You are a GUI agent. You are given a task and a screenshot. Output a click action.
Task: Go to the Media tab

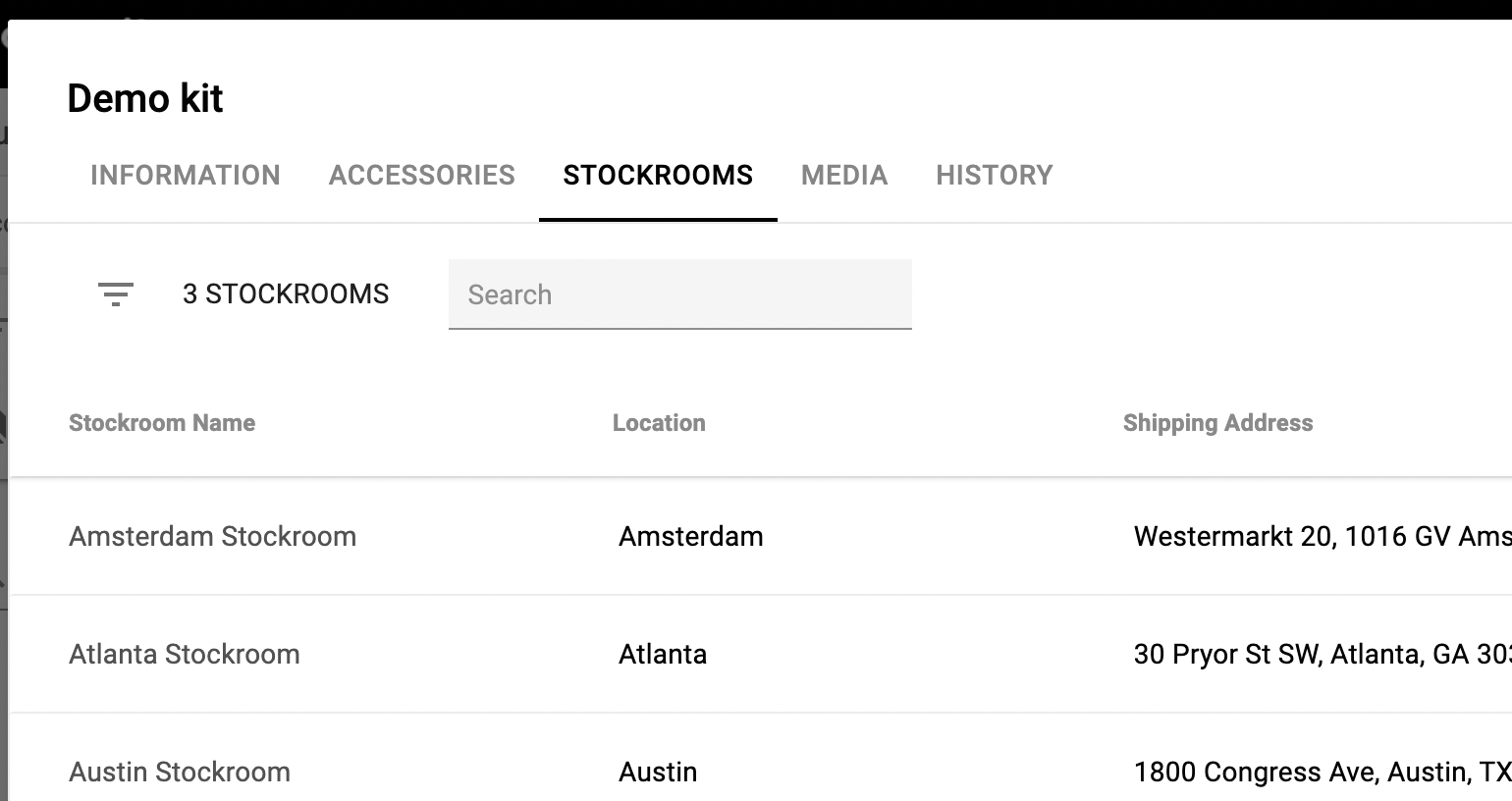click(x=844, y=176)
